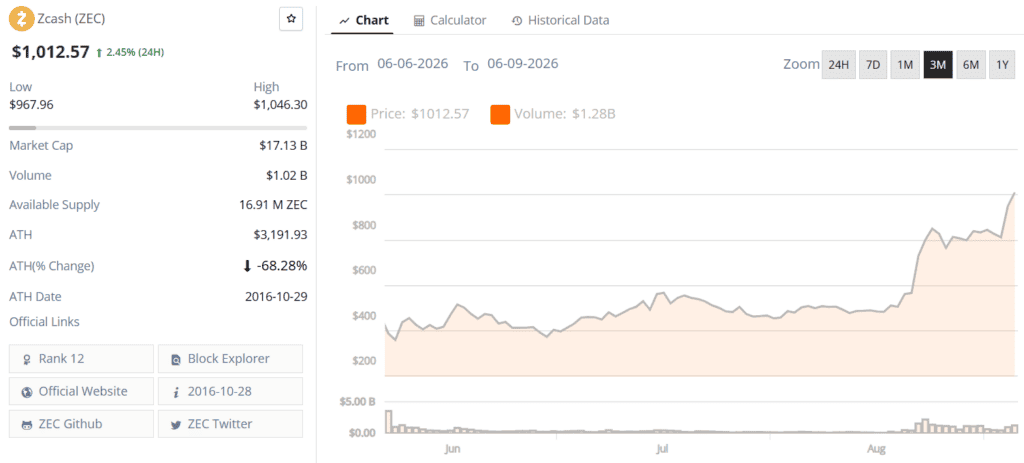Screen dimensions: 1024x463
Task: Add Zcash to favorites with star button
Action: [x=291, y=19]
